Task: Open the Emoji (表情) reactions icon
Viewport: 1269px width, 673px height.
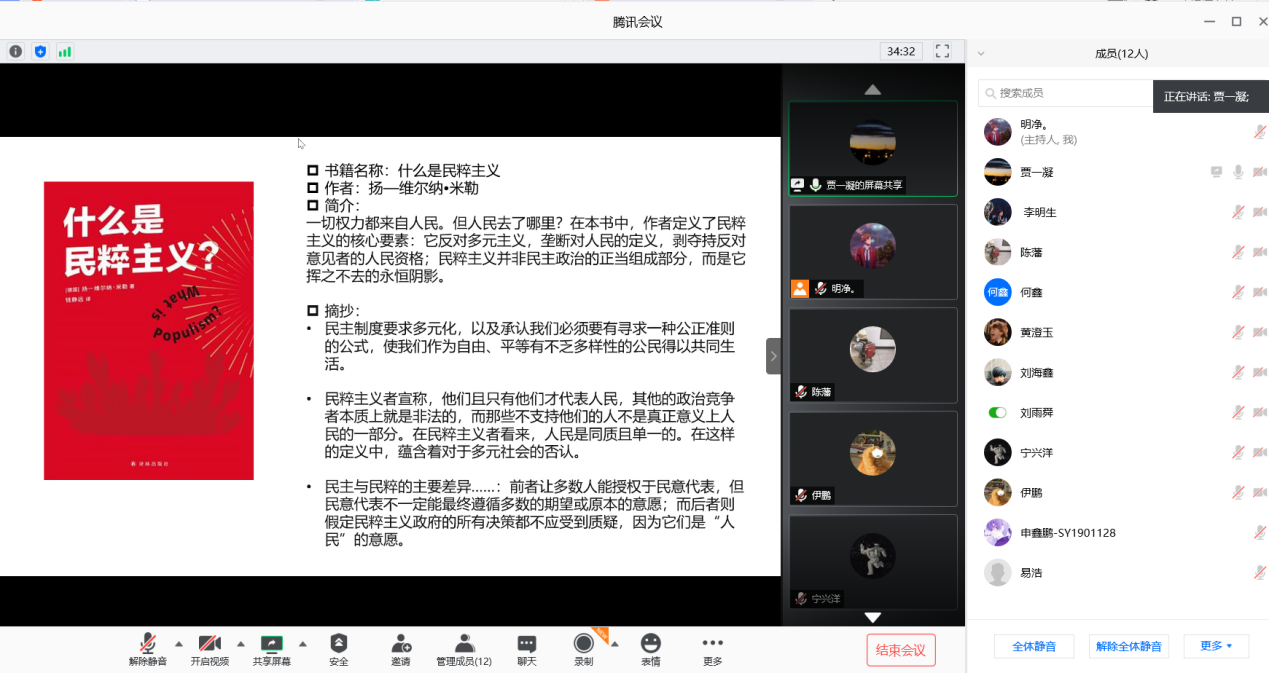Action: click(x=651, y=649)
